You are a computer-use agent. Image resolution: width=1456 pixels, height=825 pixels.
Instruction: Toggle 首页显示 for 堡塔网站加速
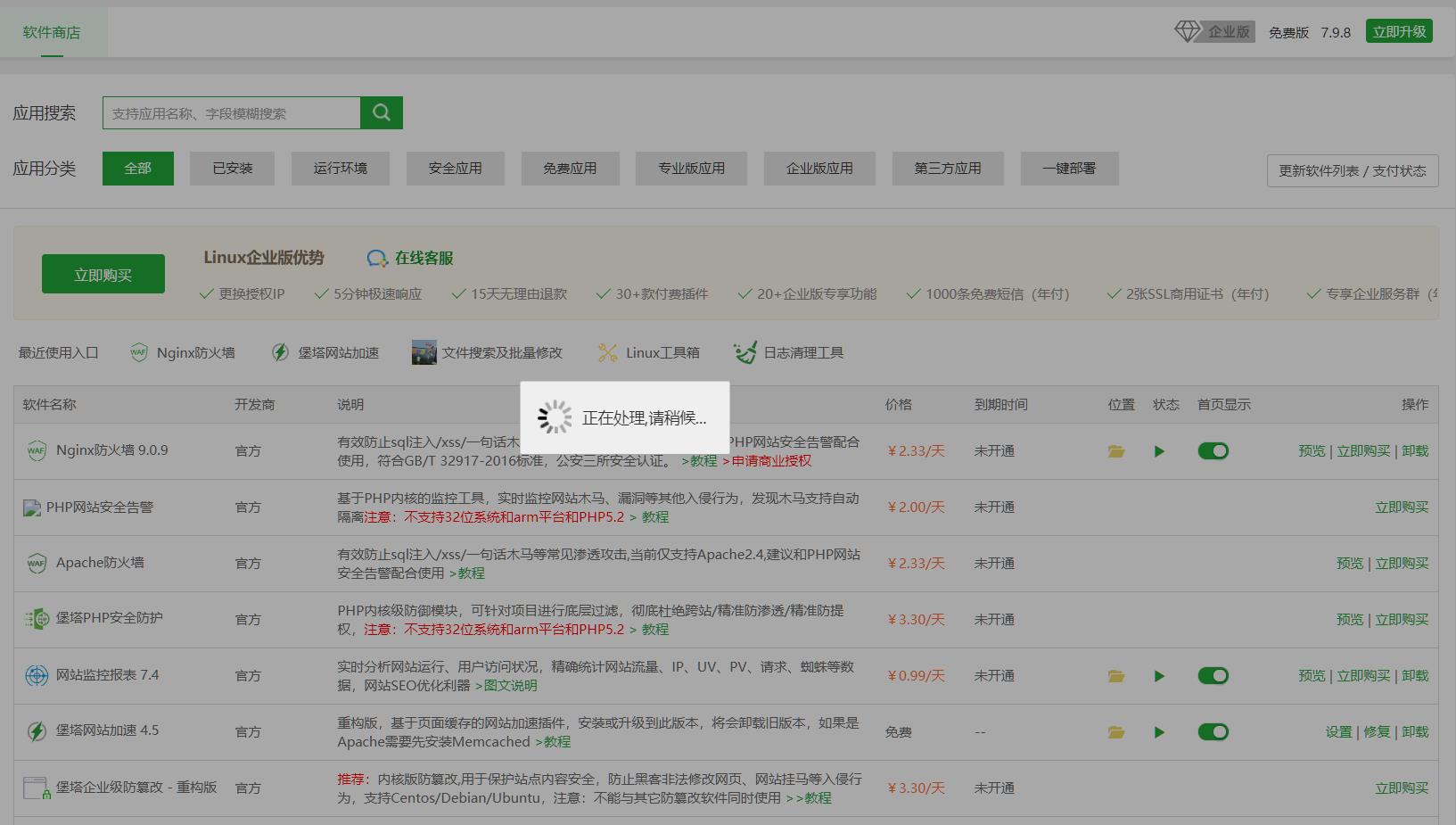(1213, 731)
